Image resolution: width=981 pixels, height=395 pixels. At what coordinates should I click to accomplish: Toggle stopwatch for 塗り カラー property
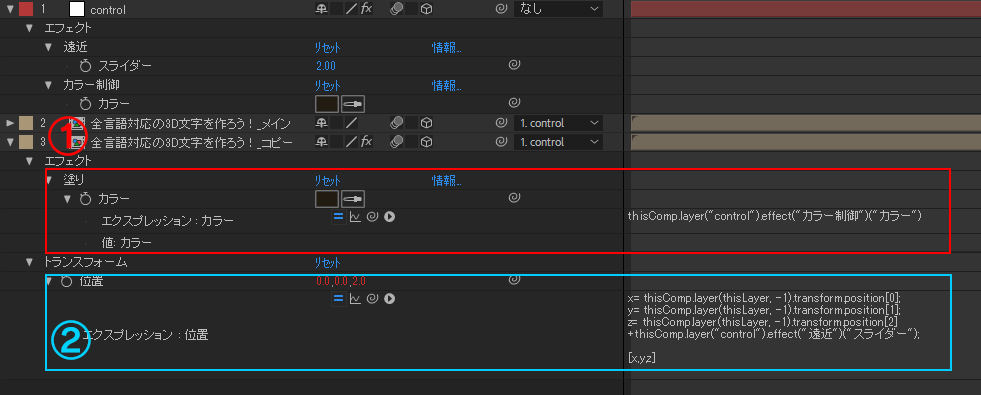point(86,199)
